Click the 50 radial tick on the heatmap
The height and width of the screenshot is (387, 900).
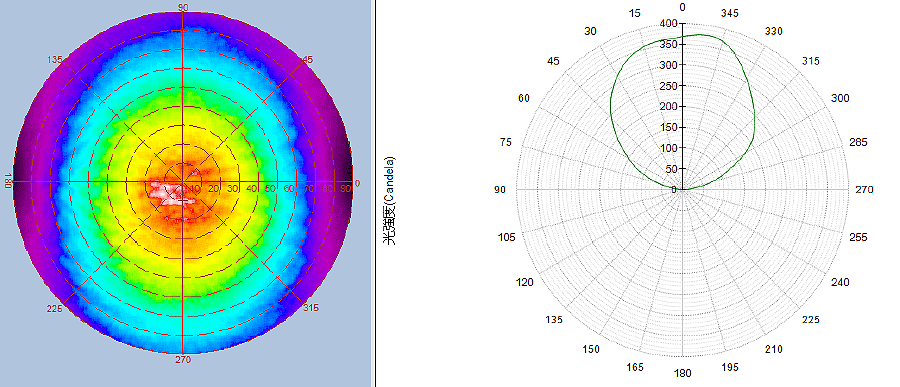(271, 189)
